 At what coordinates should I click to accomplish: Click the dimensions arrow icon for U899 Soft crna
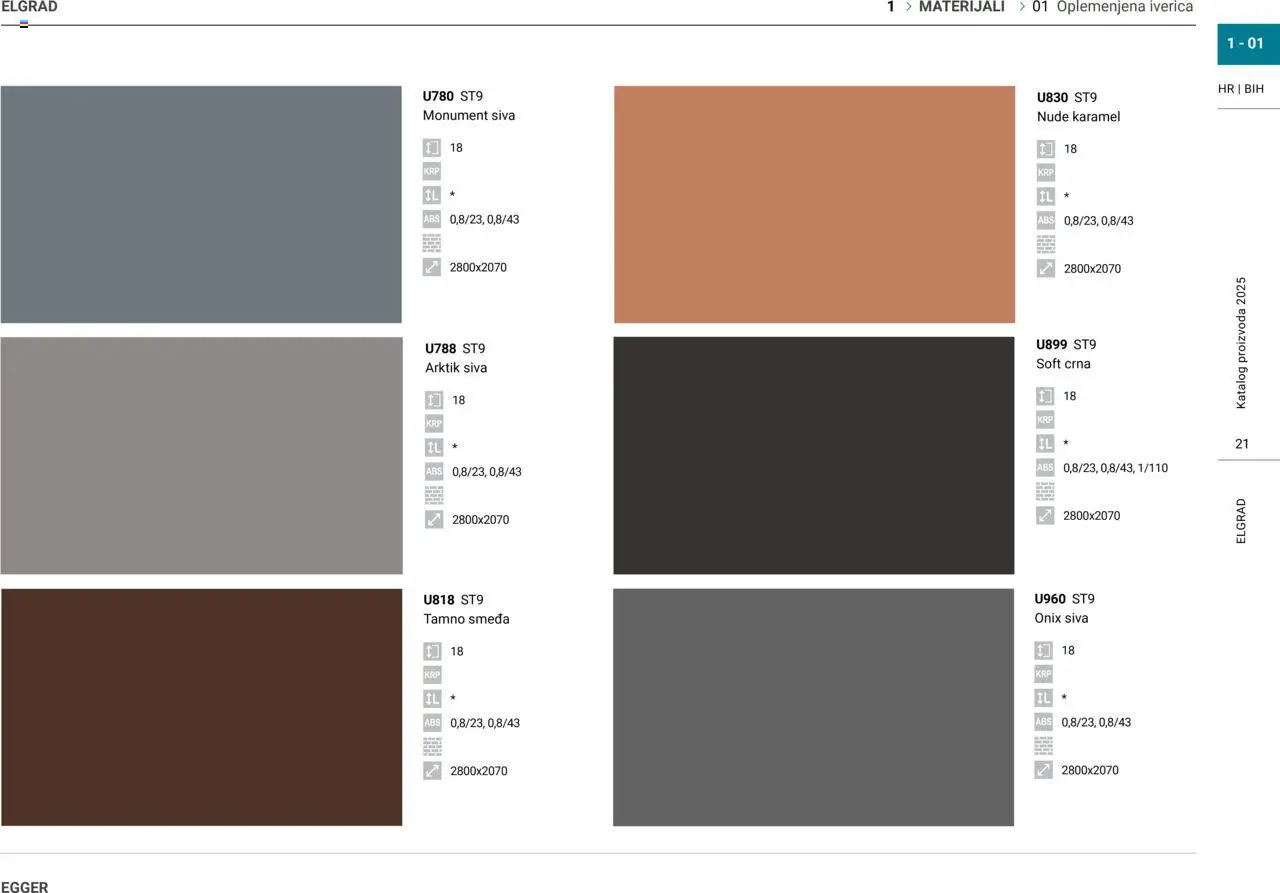click(x=1045, y=516)
